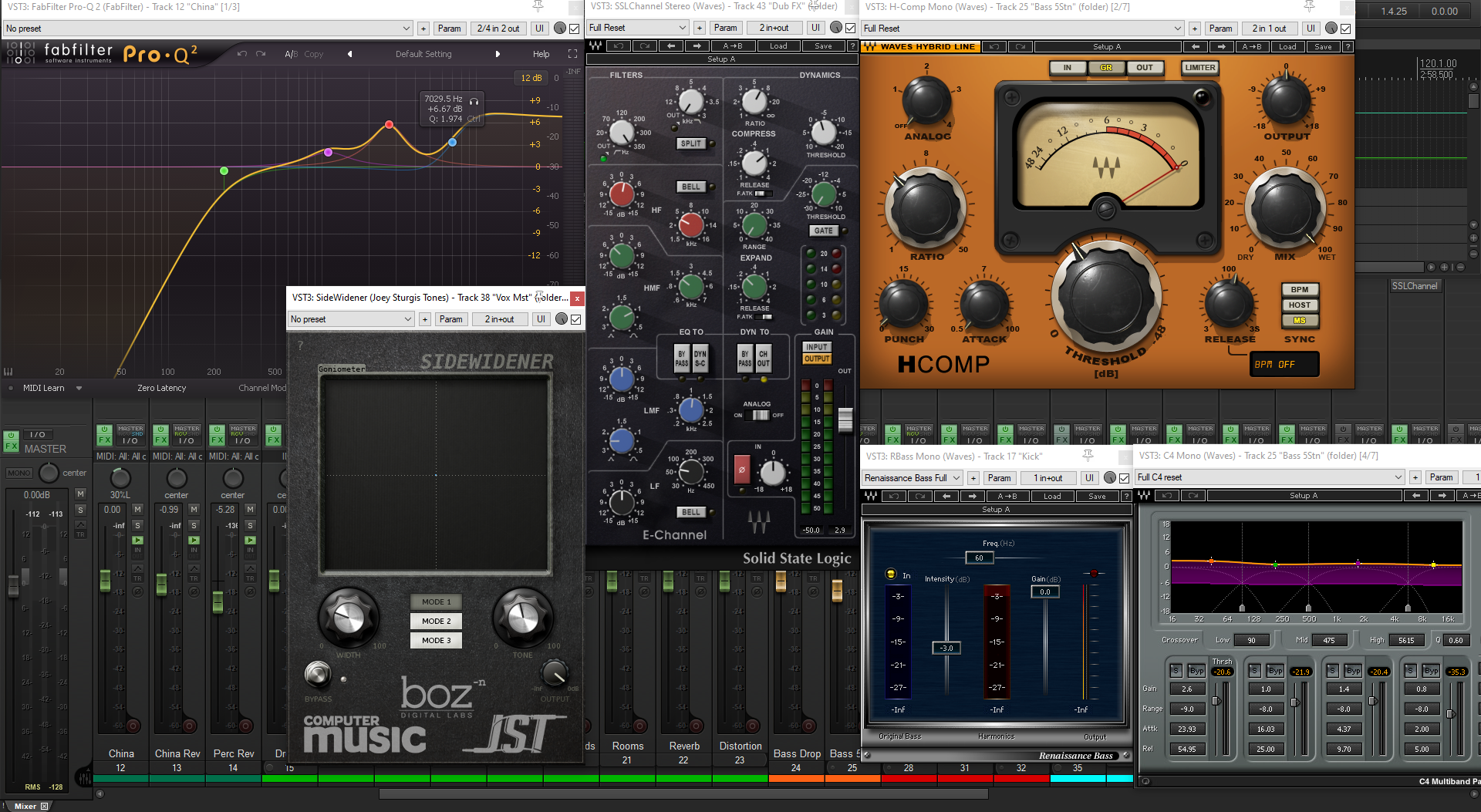Click the SSLChannel phase invert button
1481x812 pixels.
[742, 468]
